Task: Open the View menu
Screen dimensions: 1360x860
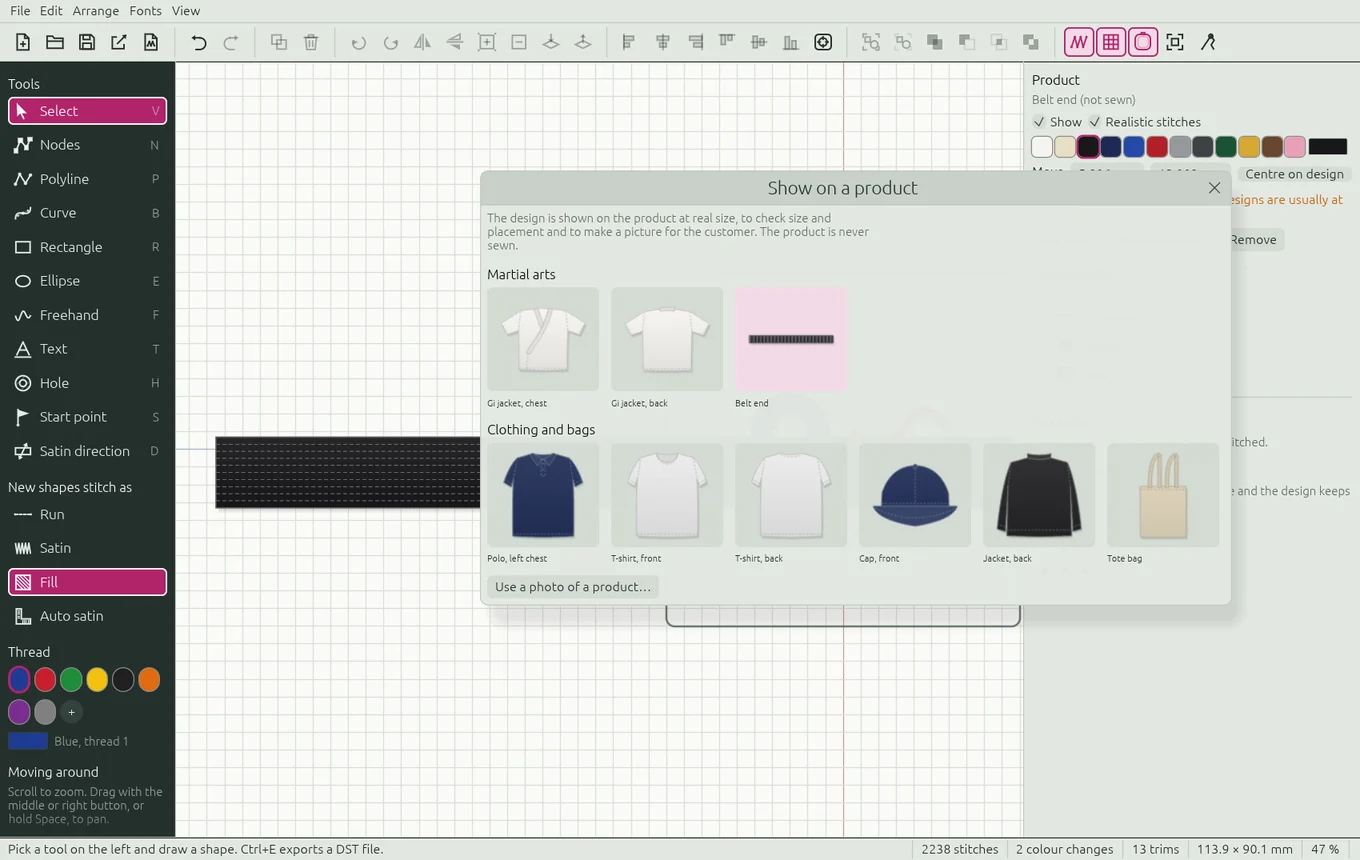Action: 186,11
